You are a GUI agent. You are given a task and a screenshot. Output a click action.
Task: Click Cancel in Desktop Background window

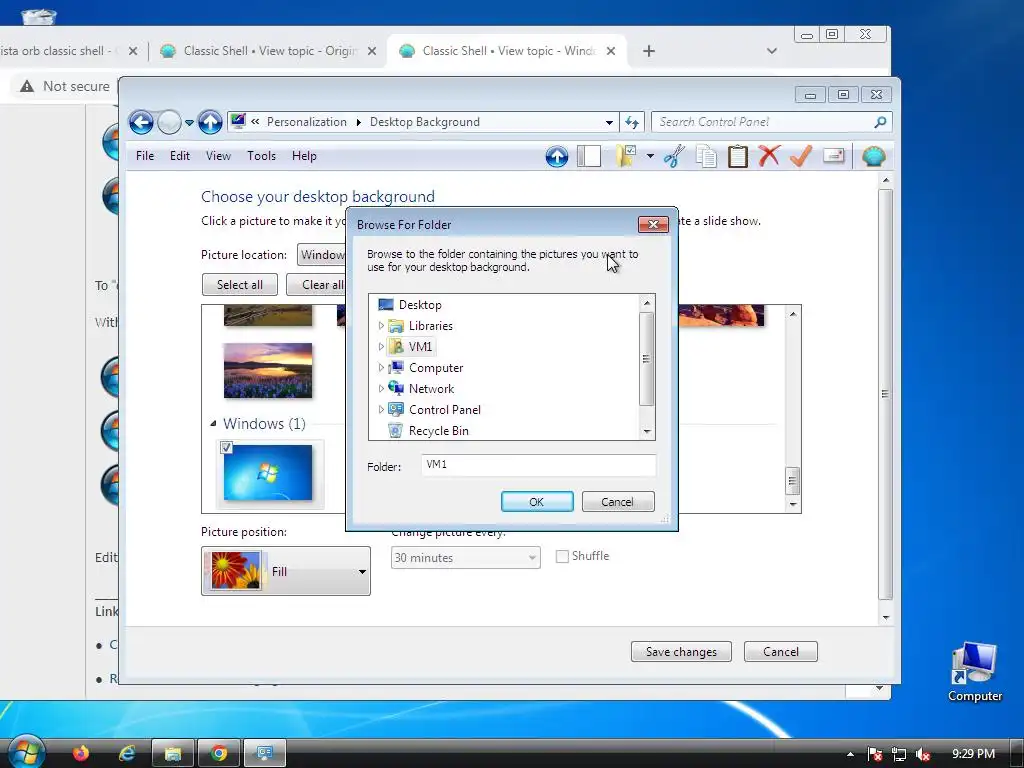[x=780, y=652]
